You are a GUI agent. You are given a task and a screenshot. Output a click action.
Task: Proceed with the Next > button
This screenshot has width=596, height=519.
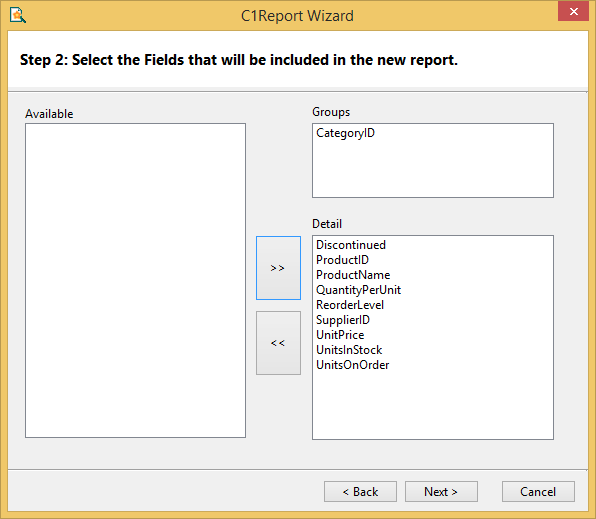(x=441, y=492)
